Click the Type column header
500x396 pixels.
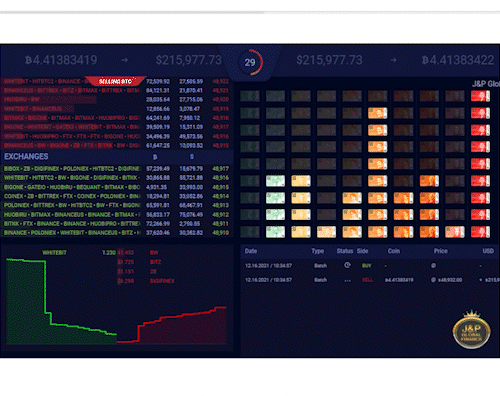tap(318, 251)
